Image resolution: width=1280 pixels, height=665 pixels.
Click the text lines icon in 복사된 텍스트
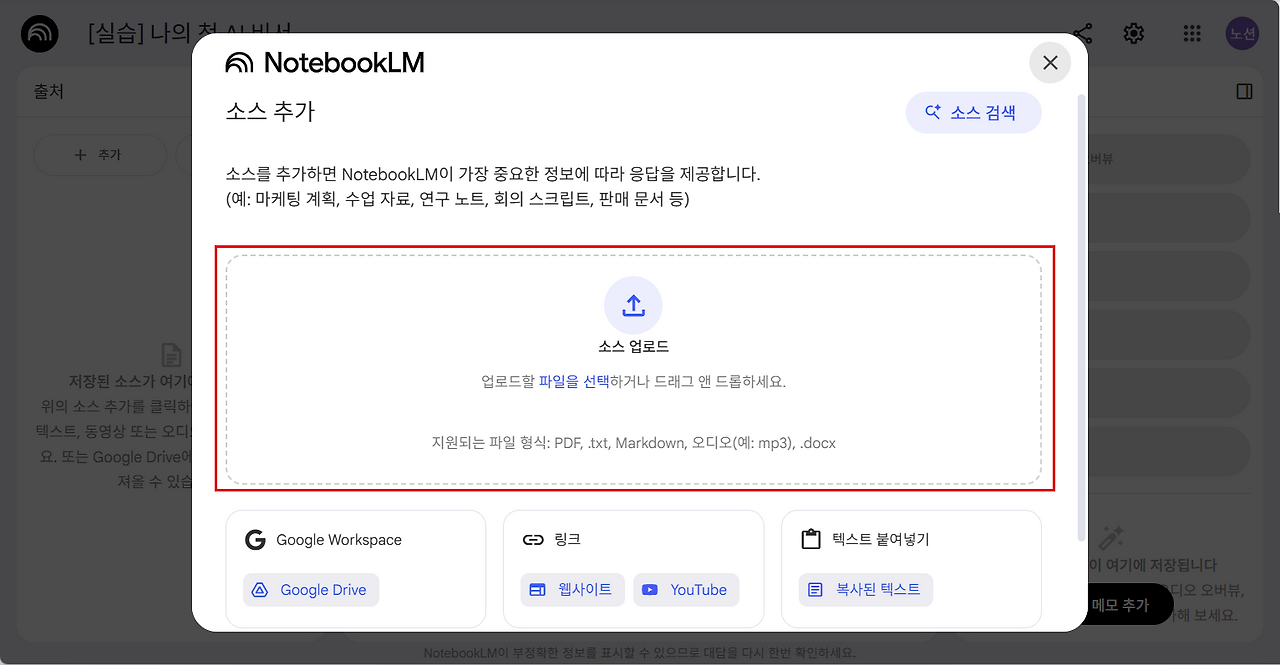click(x=816, y=590)
